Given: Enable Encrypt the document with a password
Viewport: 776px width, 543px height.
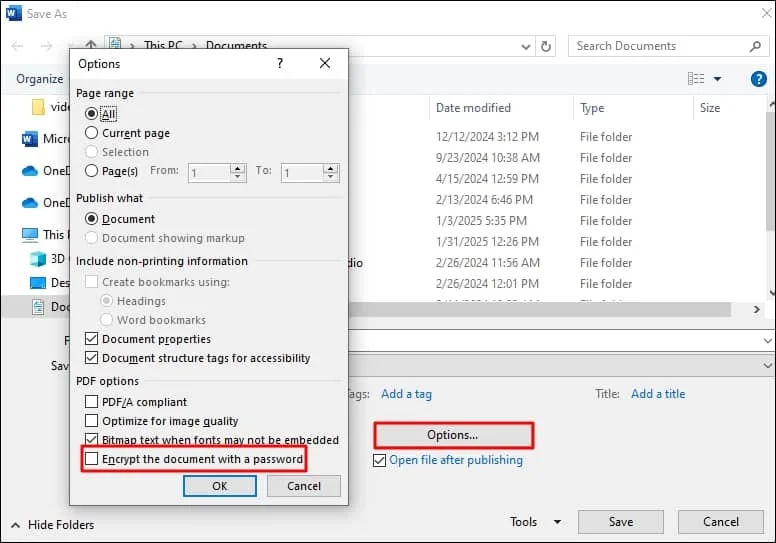Looking at the screenshot, I should pos(91,459).
